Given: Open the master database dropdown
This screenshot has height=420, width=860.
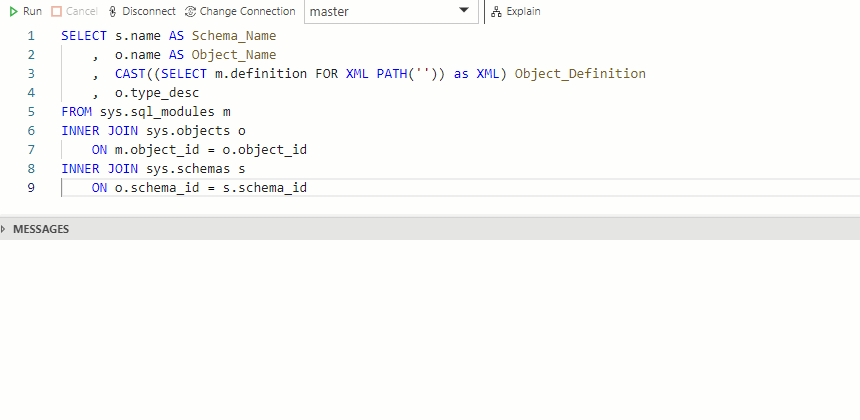Looking at the screenshot, I should [392, 12].
